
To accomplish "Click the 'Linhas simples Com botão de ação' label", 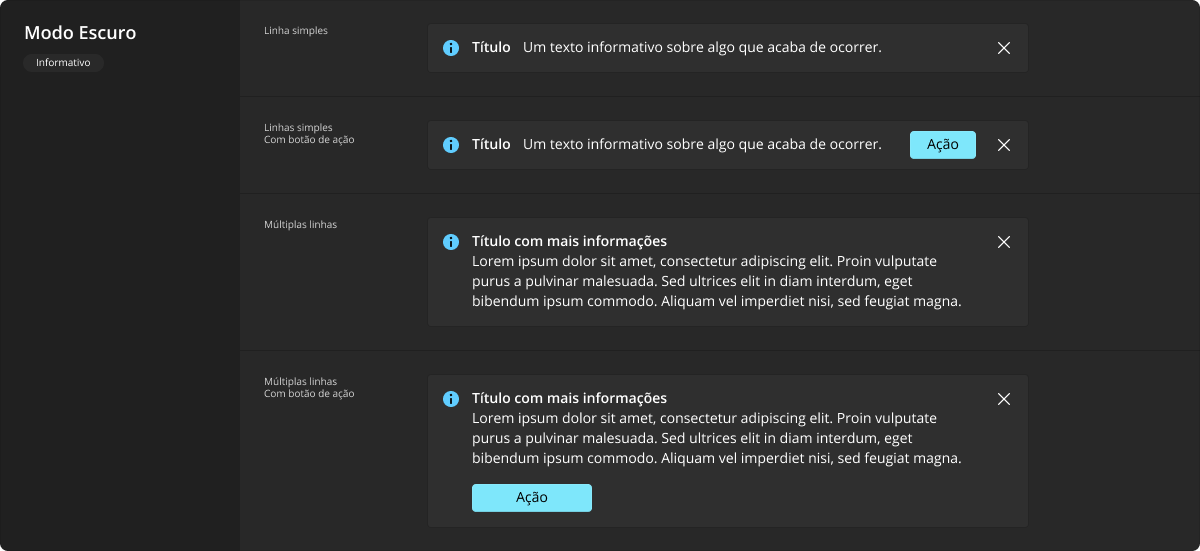I will pos(309,134).
